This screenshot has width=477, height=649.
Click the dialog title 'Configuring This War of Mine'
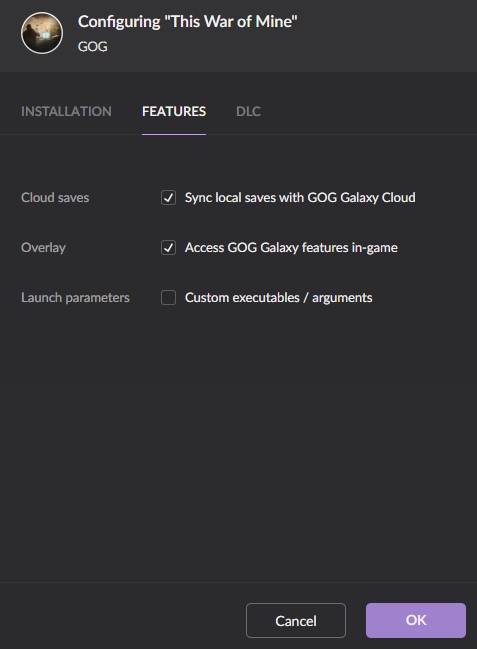[x=188, y=22]
